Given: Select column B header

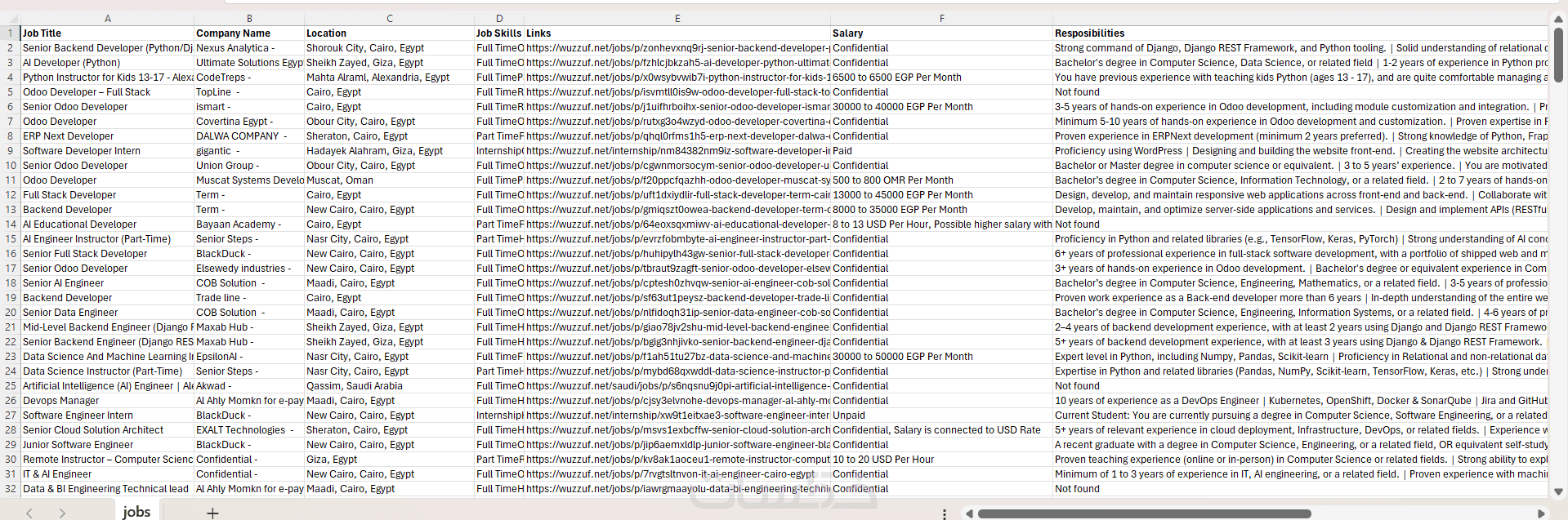Looking at the screenshot, I should pyautogui.click(x=249, y=18).
